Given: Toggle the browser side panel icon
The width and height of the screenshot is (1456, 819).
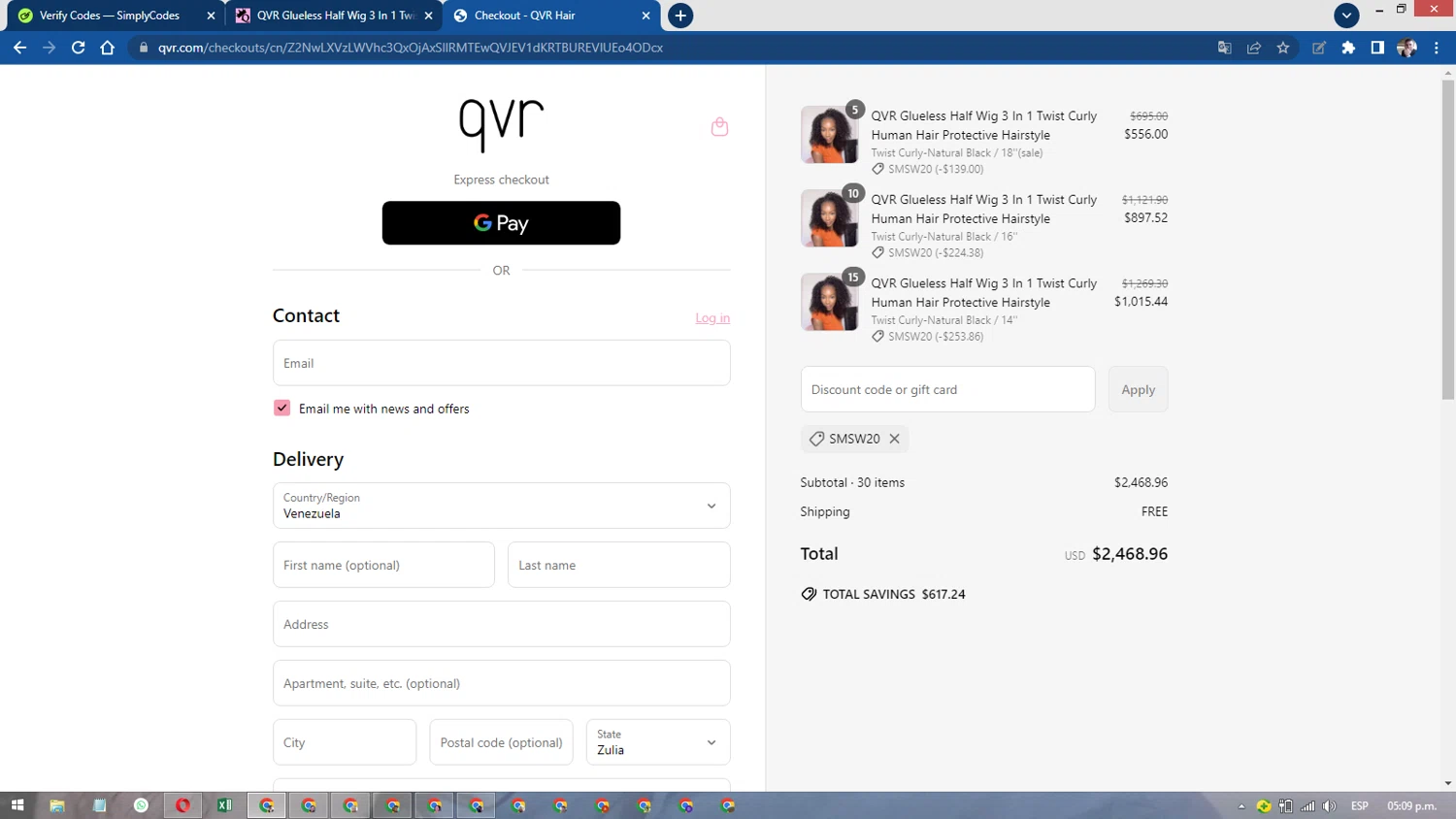Looking at the screenshot, I should coord(1377,48).
